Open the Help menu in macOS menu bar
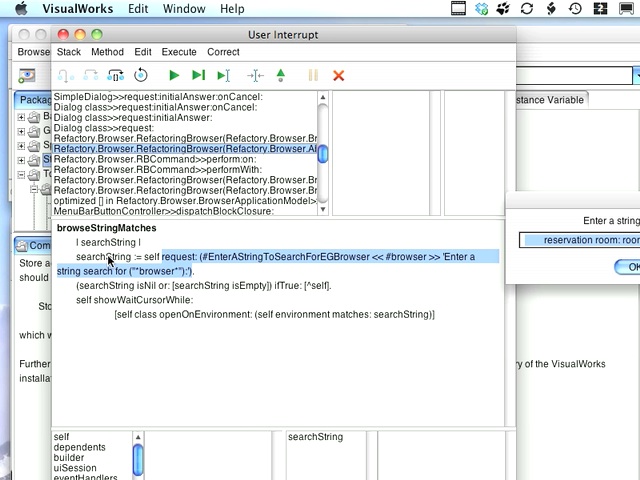This screenshot has height=480, width=640. pyautogui.click(x=232, y=9)
